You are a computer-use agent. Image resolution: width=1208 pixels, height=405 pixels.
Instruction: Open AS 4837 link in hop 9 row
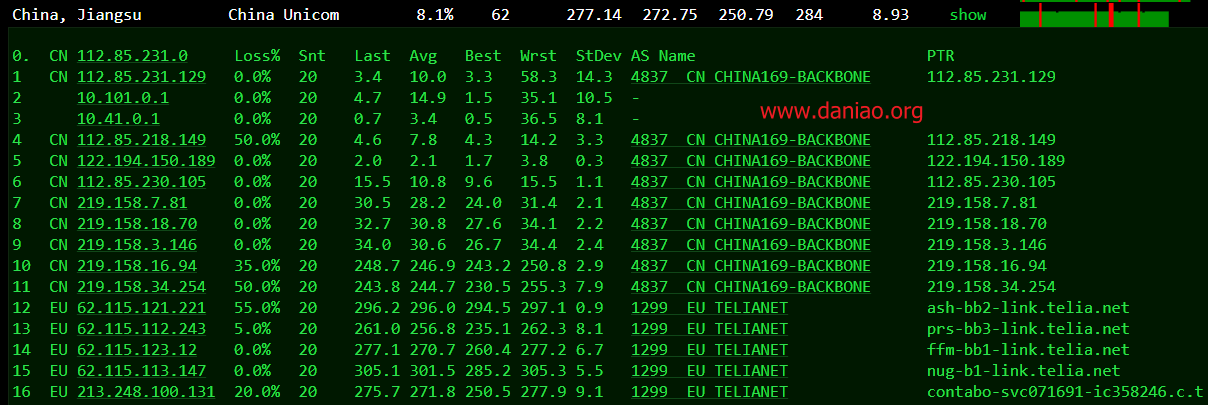751,245
